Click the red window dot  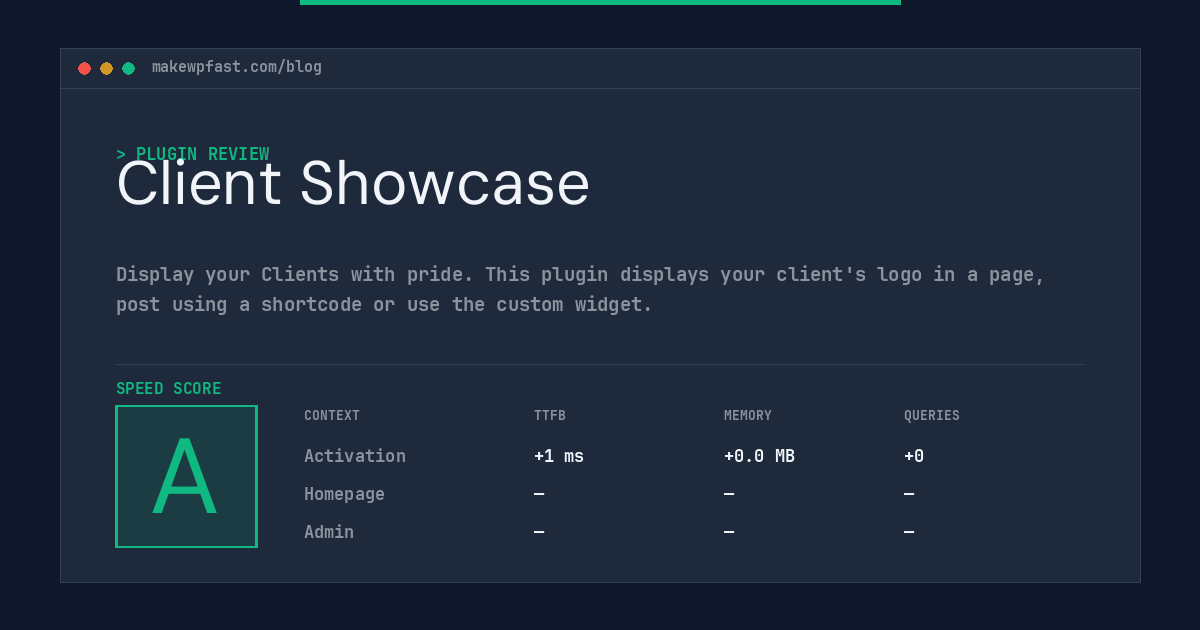pos(84,68)
